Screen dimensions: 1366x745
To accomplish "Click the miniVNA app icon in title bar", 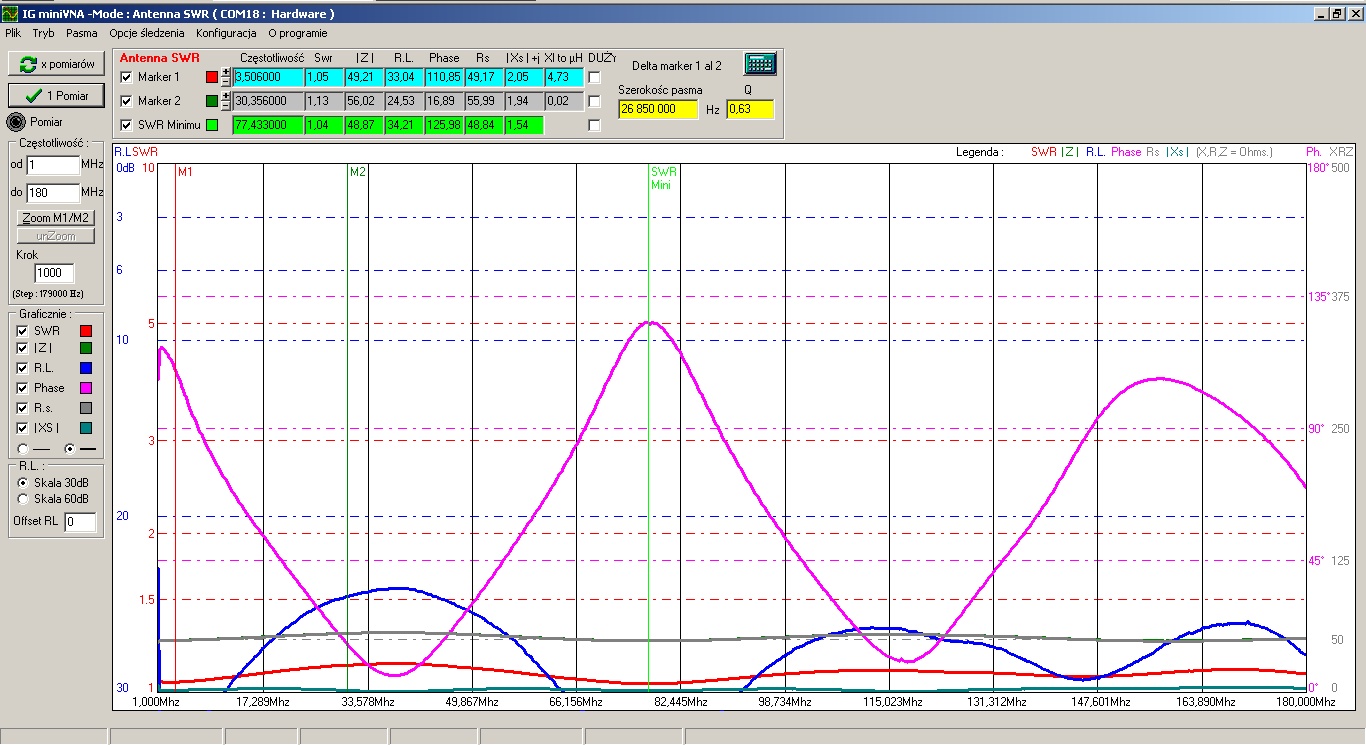I will [10, 14].
